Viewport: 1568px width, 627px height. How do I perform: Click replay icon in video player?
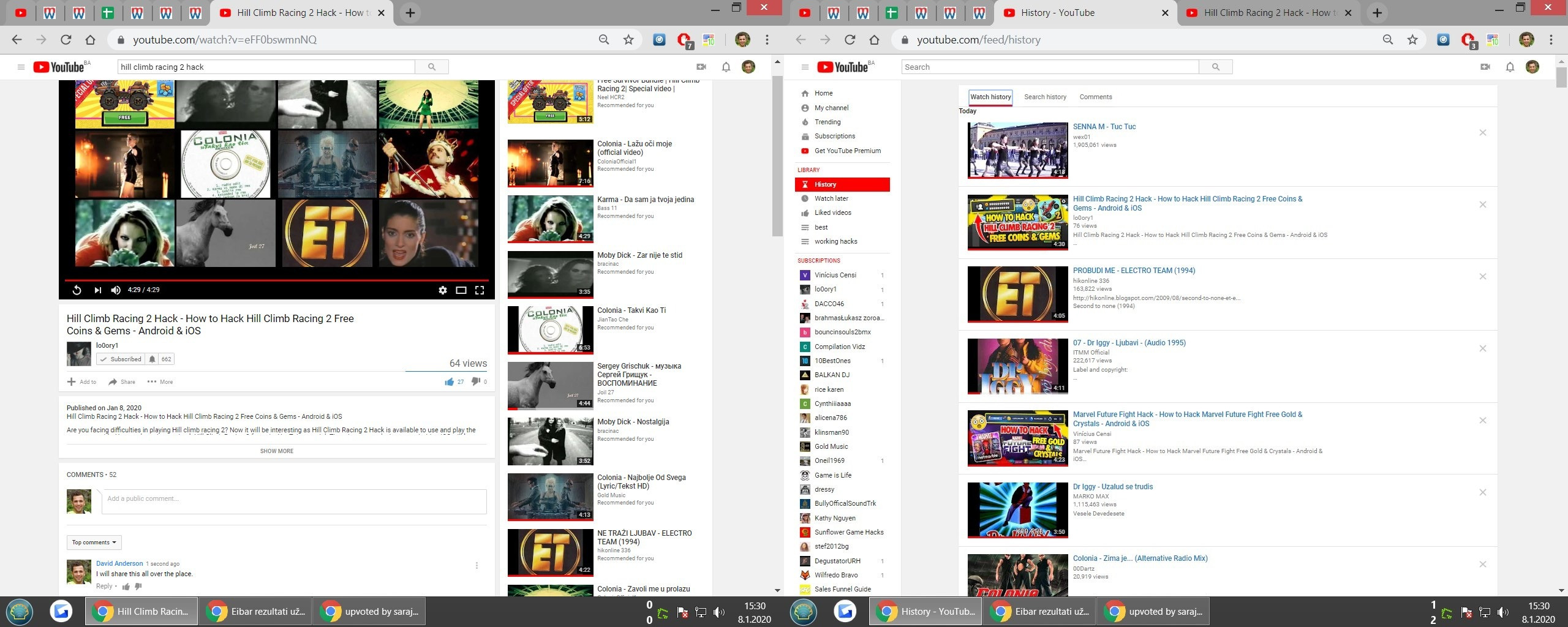click(77, 290)
